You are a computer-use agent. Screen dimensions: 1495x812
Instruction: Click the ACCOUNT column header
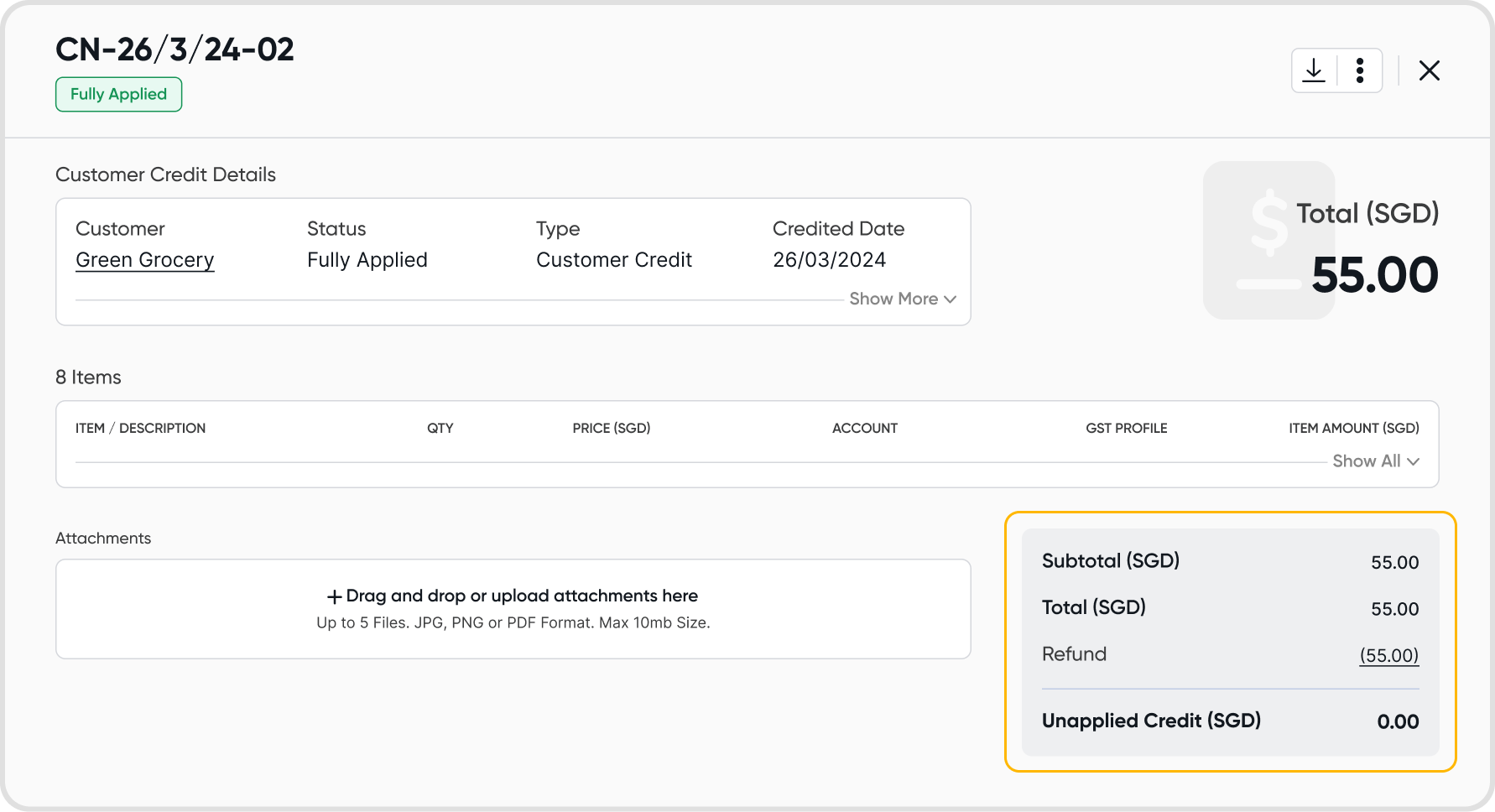point(864,428)
